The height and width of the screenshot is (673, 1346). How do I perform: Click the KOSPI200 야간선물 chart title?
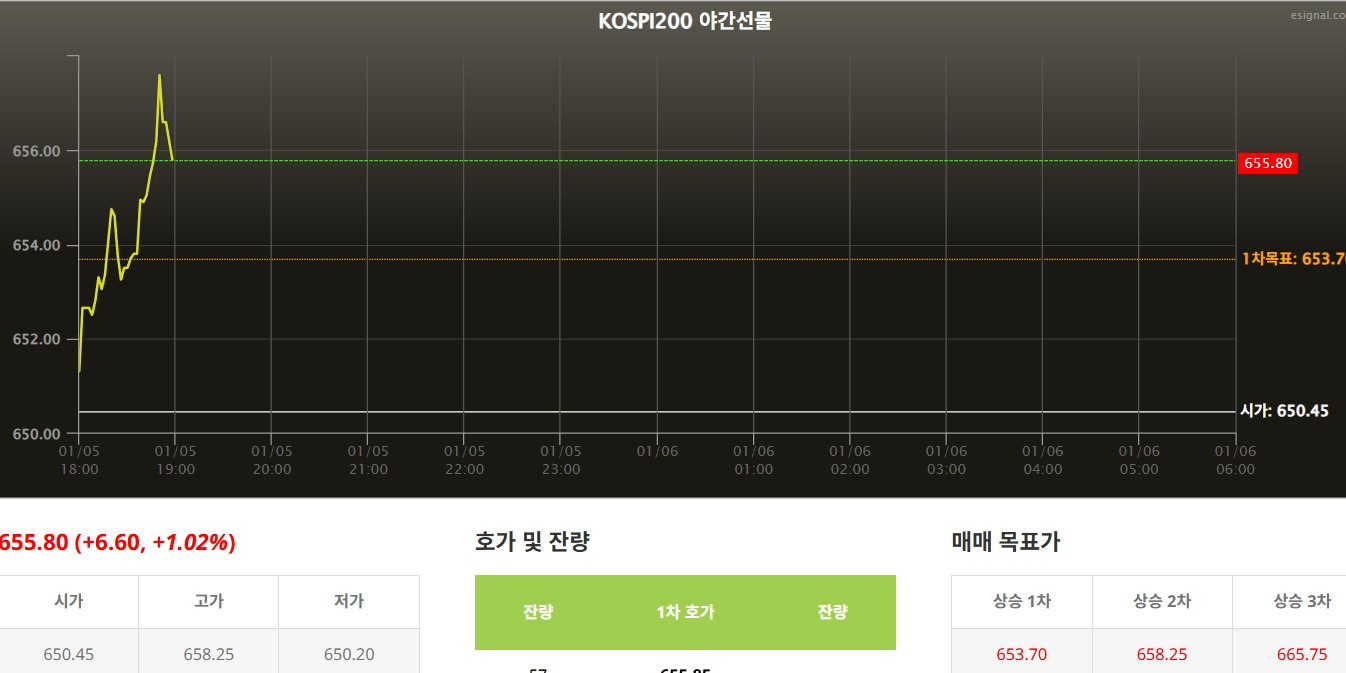click(685, 21)
